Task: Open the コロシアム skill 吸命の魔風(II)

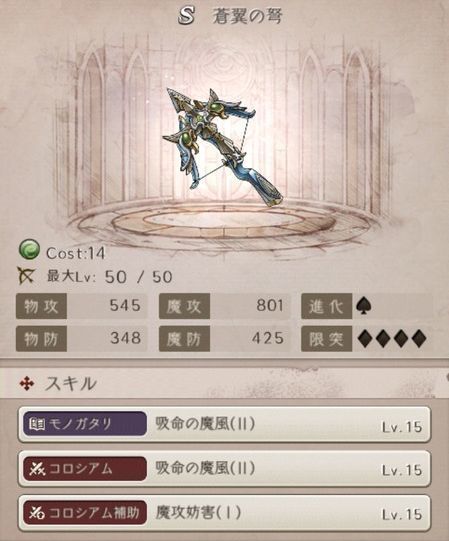Action: [224, 469]
